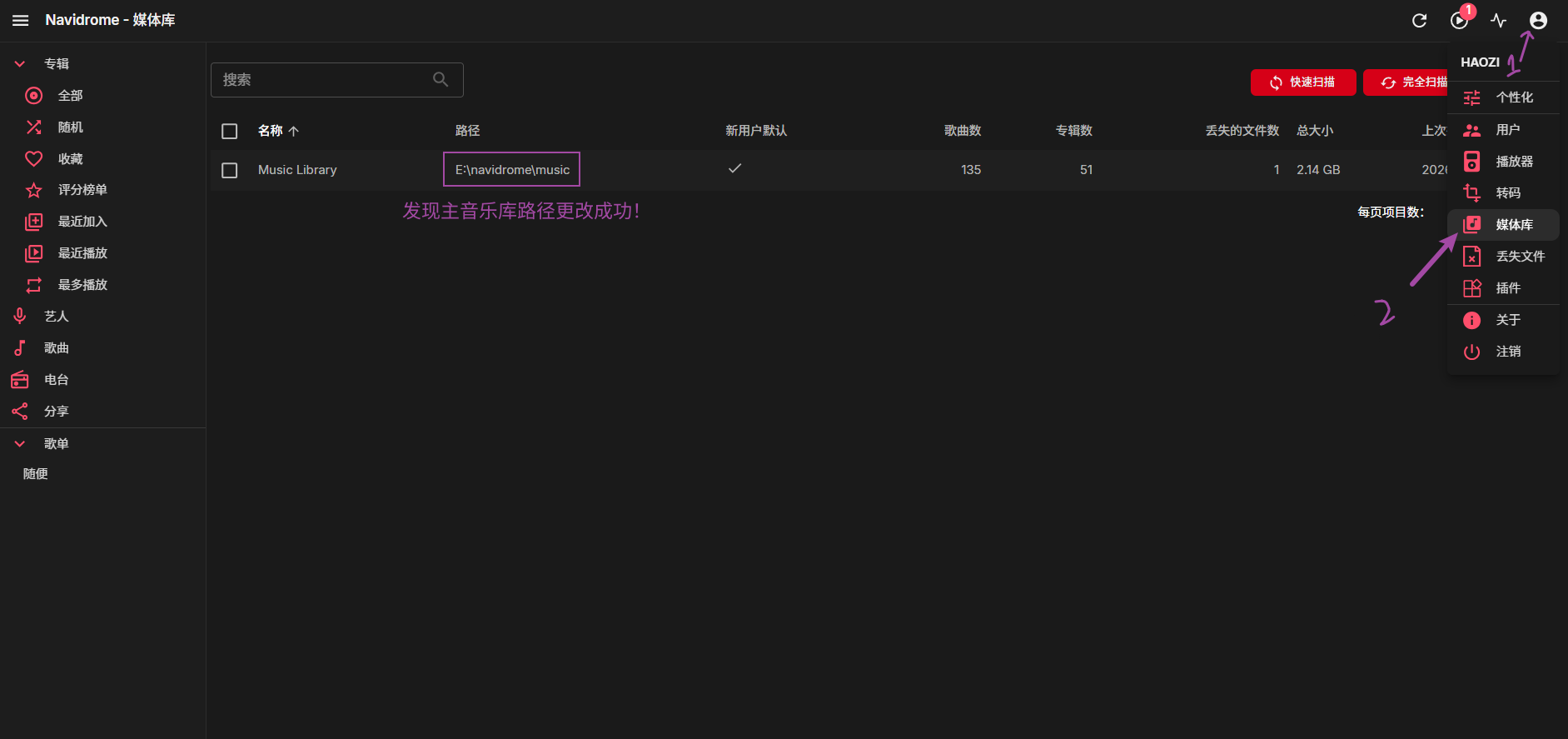Click the 全部 albums disc icon
Screen dimensions: 1568x739
pyautogui.click(x=34, y=96)
